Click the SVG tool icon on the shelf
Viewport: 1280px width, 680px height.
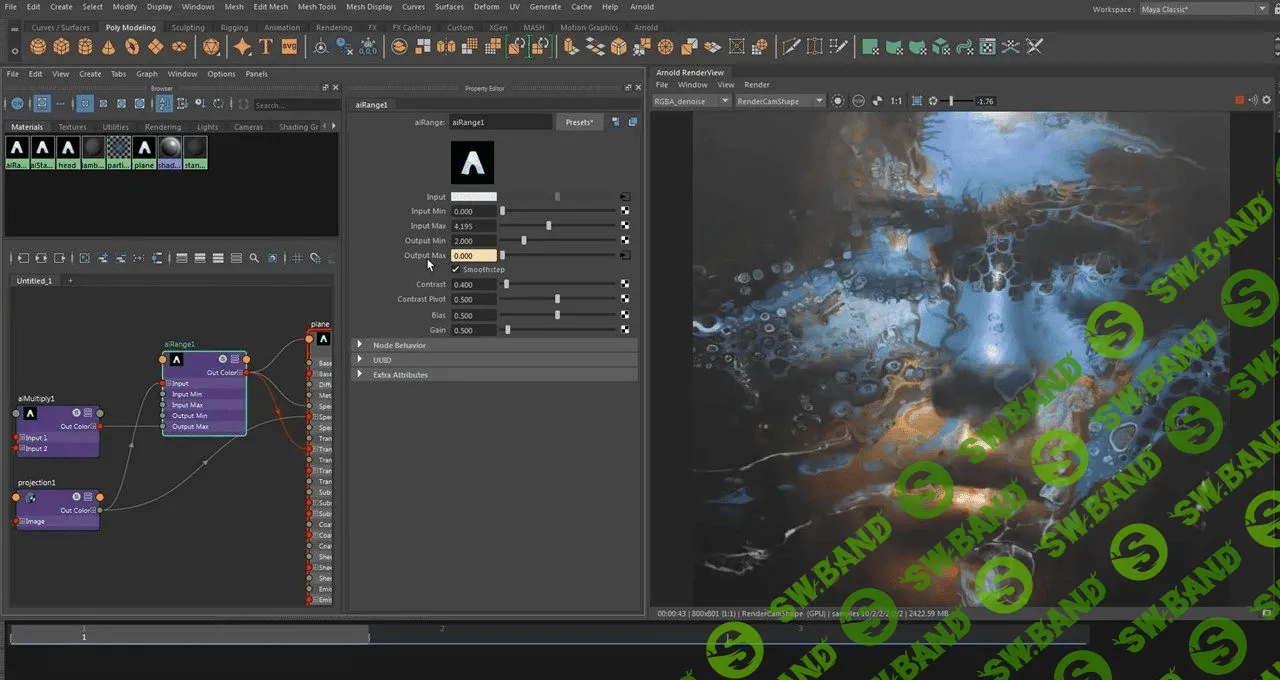click(x=290, y=46)
